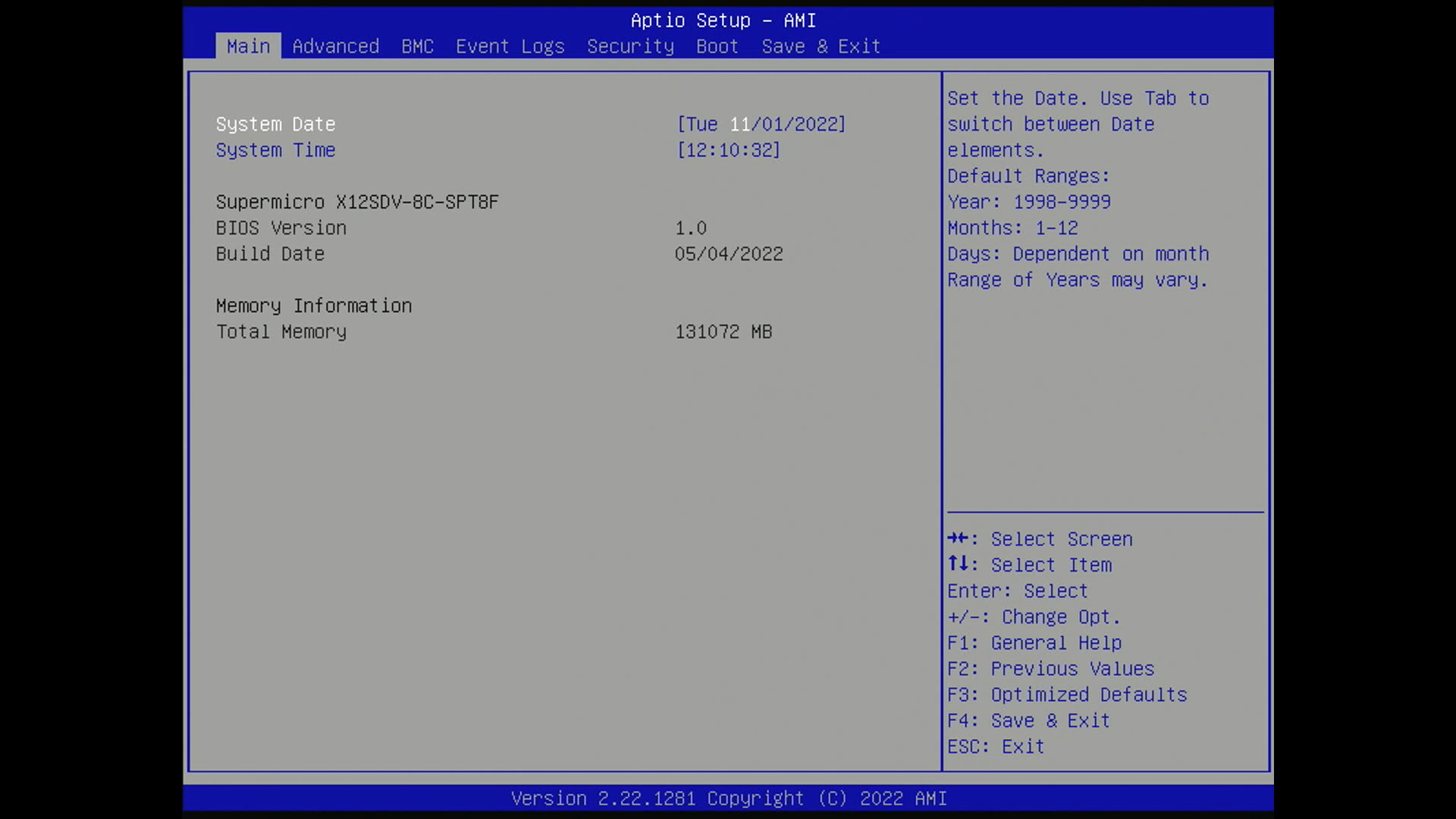Select the System Time label
1456x819 pixels.
click(275, 150)
